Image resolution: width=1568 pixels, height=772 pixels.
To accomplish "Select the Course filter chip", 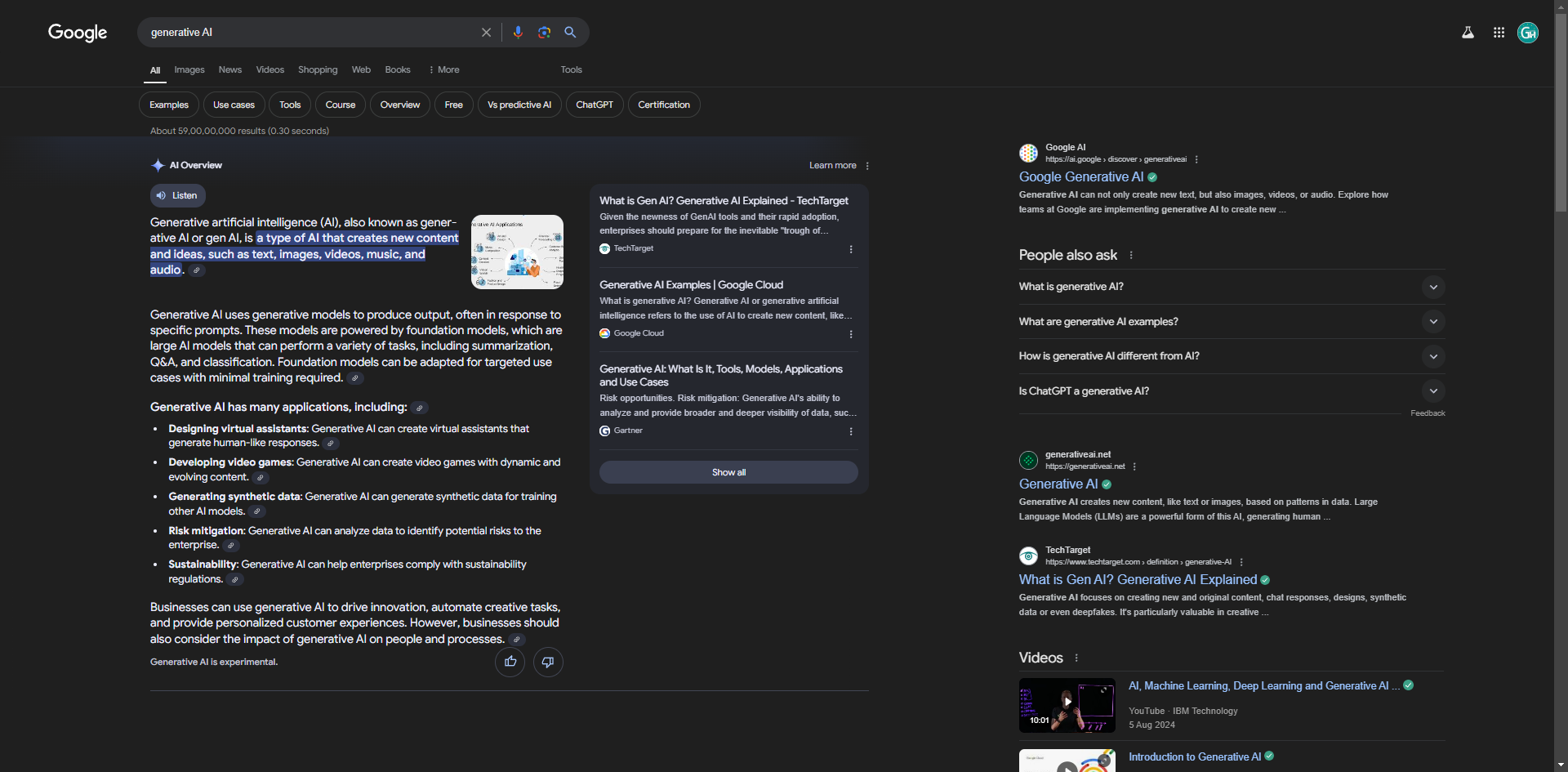I will coord(341,105).
